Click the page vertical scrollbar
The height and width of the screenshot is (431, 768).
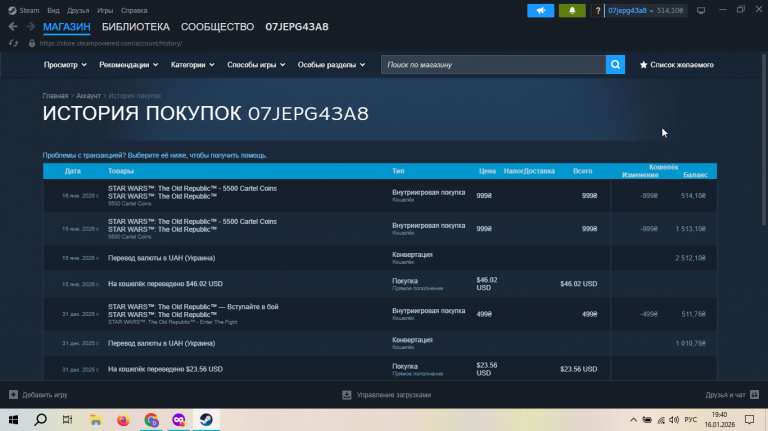pos(764,140)
